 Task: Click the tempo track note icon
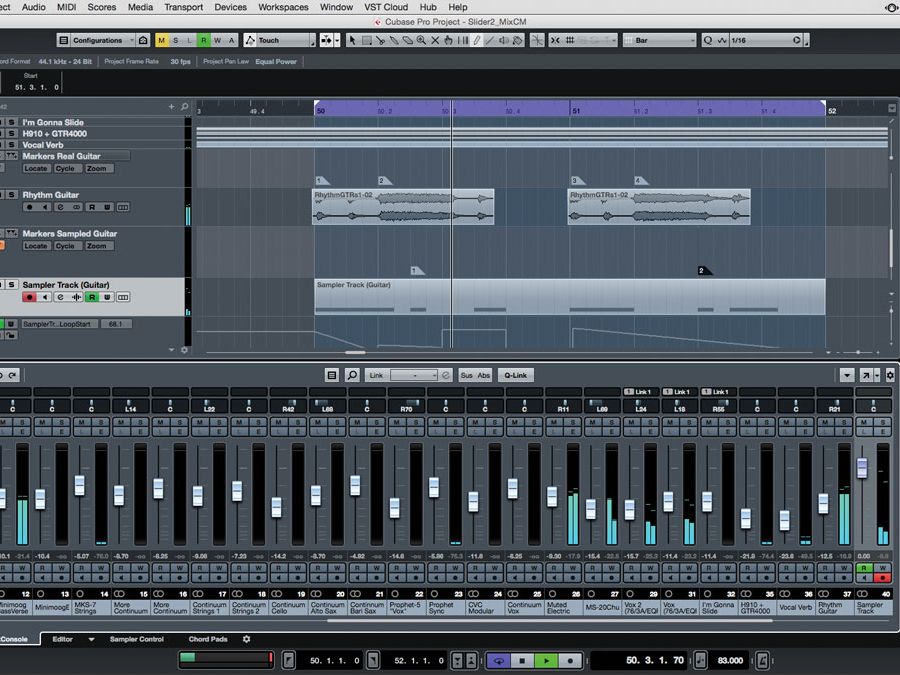pyautogui.click(x=701, y=660)
